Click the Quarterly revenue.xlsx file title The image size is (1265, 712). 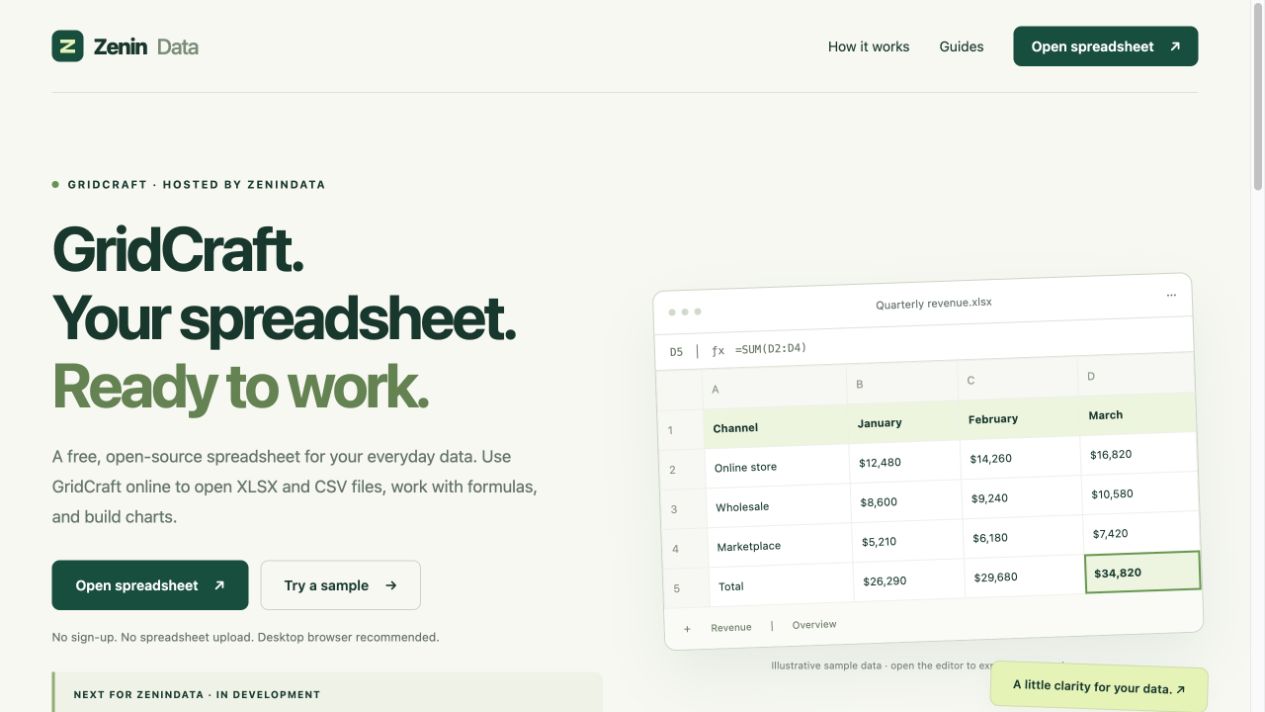click(933, 303)
